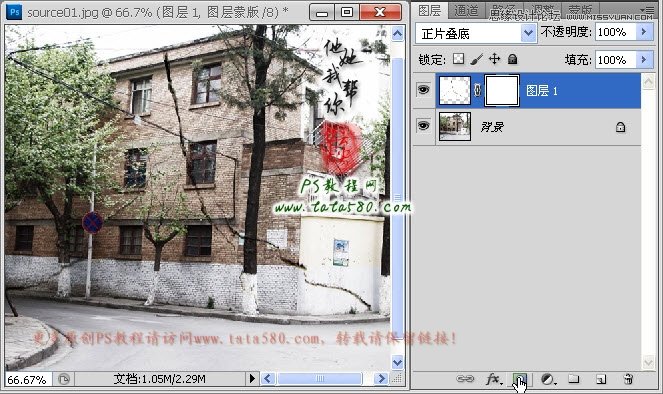The height and width of the screenshot is (394, 663).
Task: Hide 图层 1 using its eye icon
Action: 423,90
